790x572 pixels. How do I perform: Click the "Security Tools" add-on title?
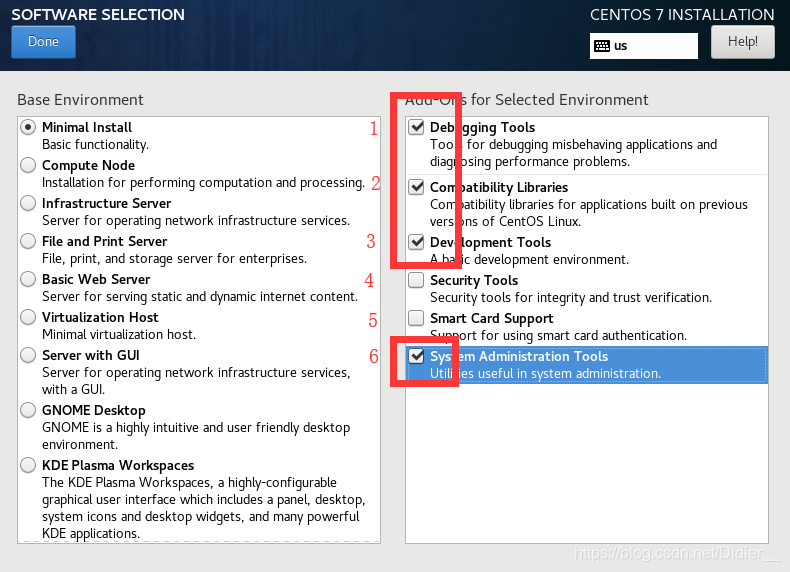click(x=474, y=280)
